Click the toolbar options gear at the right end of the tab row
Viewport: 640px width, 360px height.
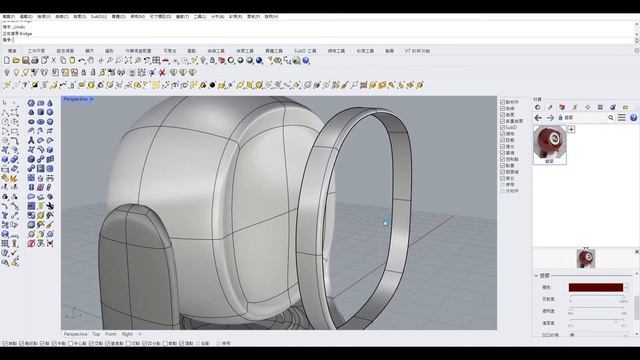click(x=637, y=51)
